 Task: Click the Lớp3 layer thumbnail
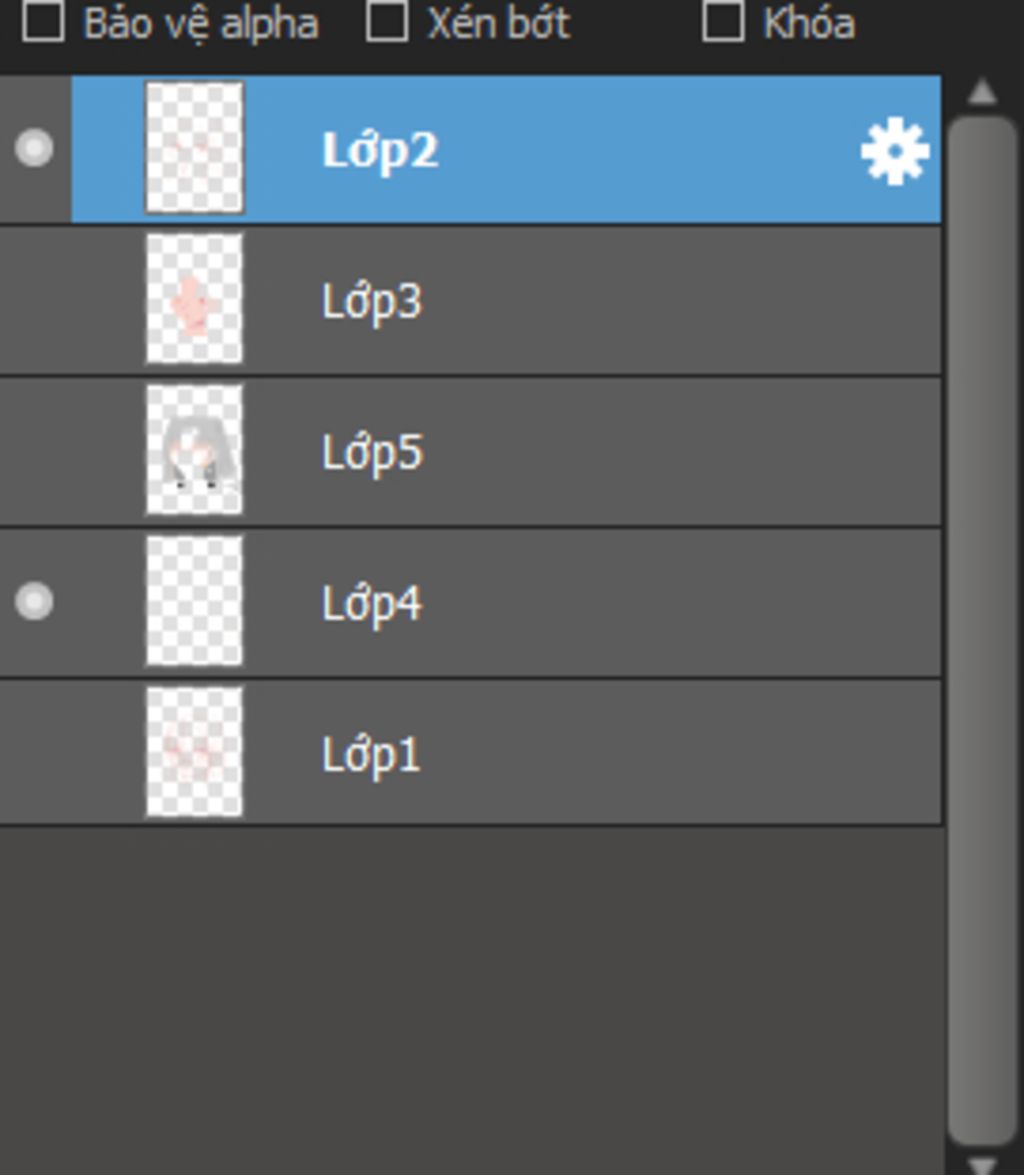pyautogui.click(x=194, y=299)
